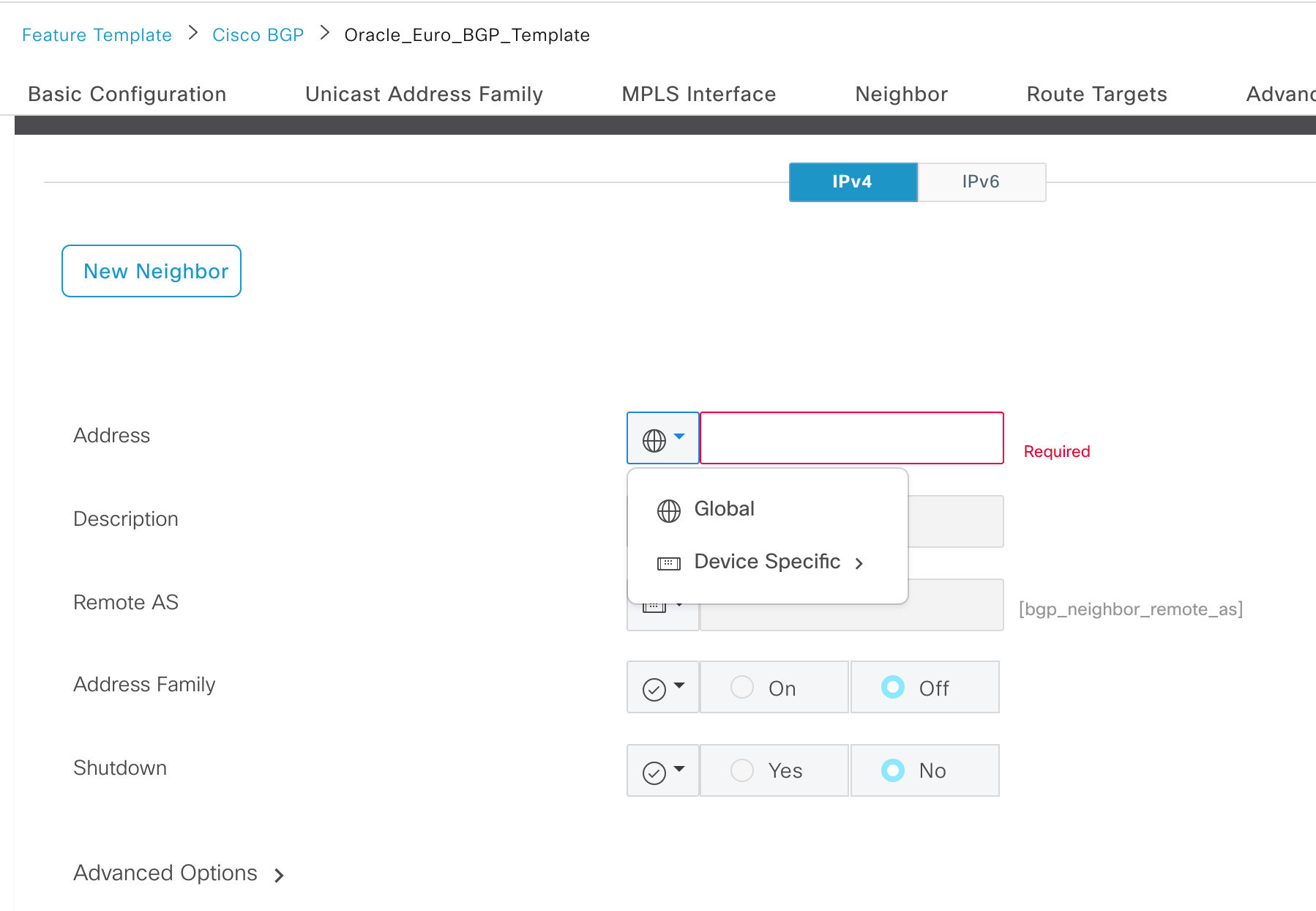
Task: Set Shutdown to Yes
Action: [x=742, y=770]
